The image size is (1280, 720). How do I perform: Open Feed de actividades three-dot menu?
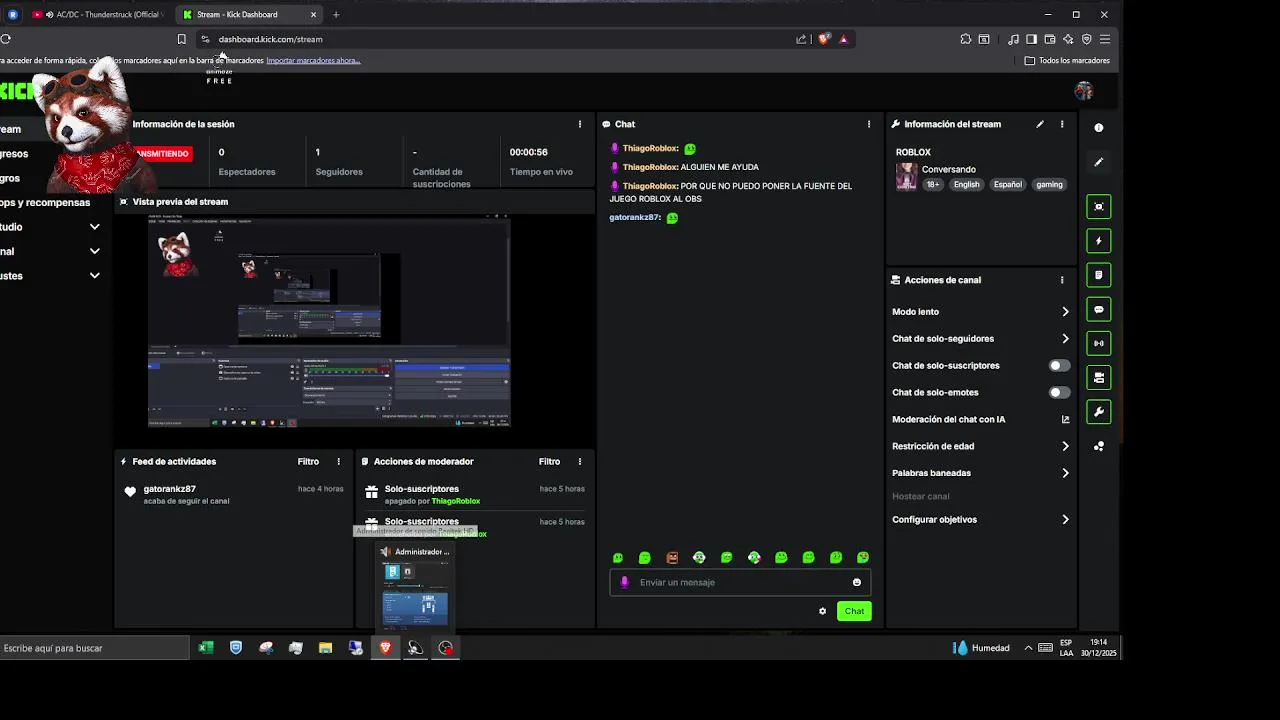(x=338, y=461)
